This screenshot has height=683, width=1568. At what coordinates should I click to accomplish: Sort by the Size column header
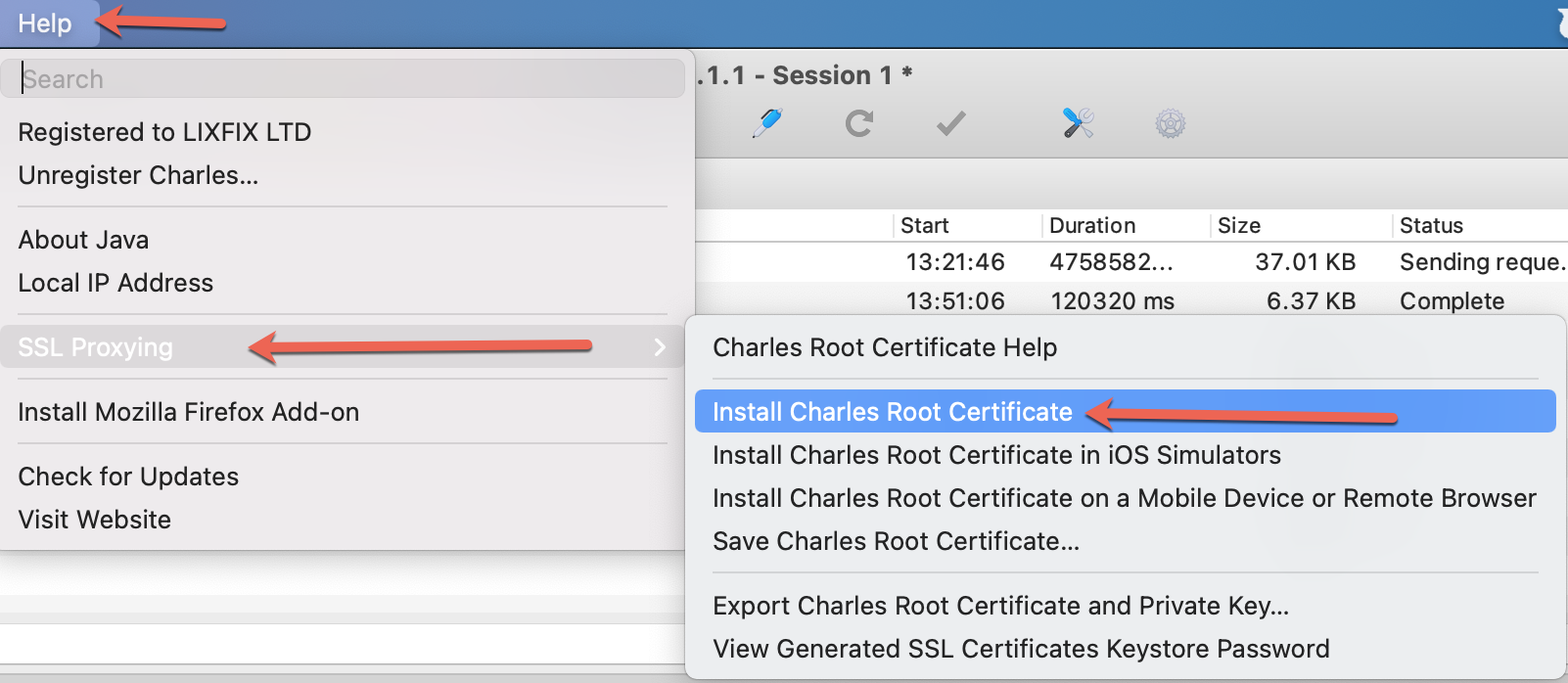tap(1239, 225)
